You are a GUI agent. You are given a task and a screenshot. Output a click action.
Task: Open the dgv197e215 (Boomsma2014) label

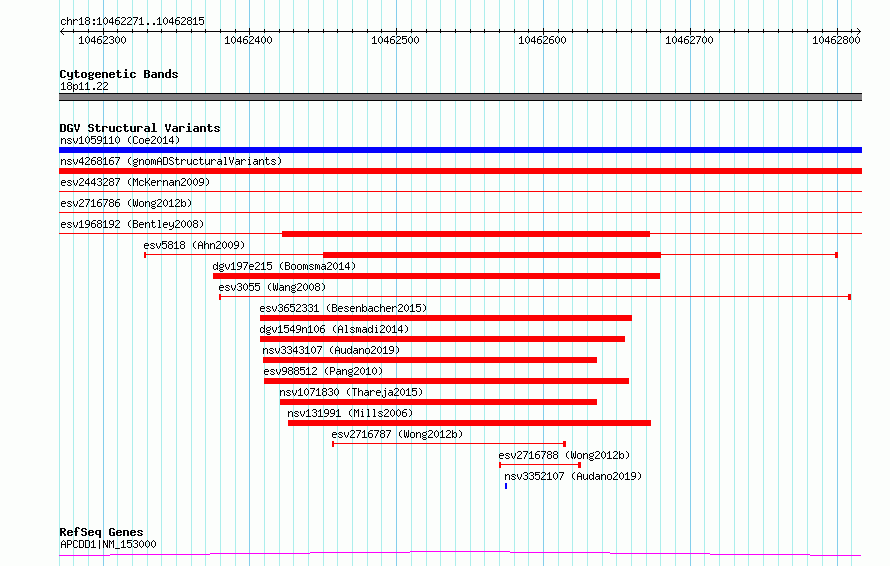(284, 266)
